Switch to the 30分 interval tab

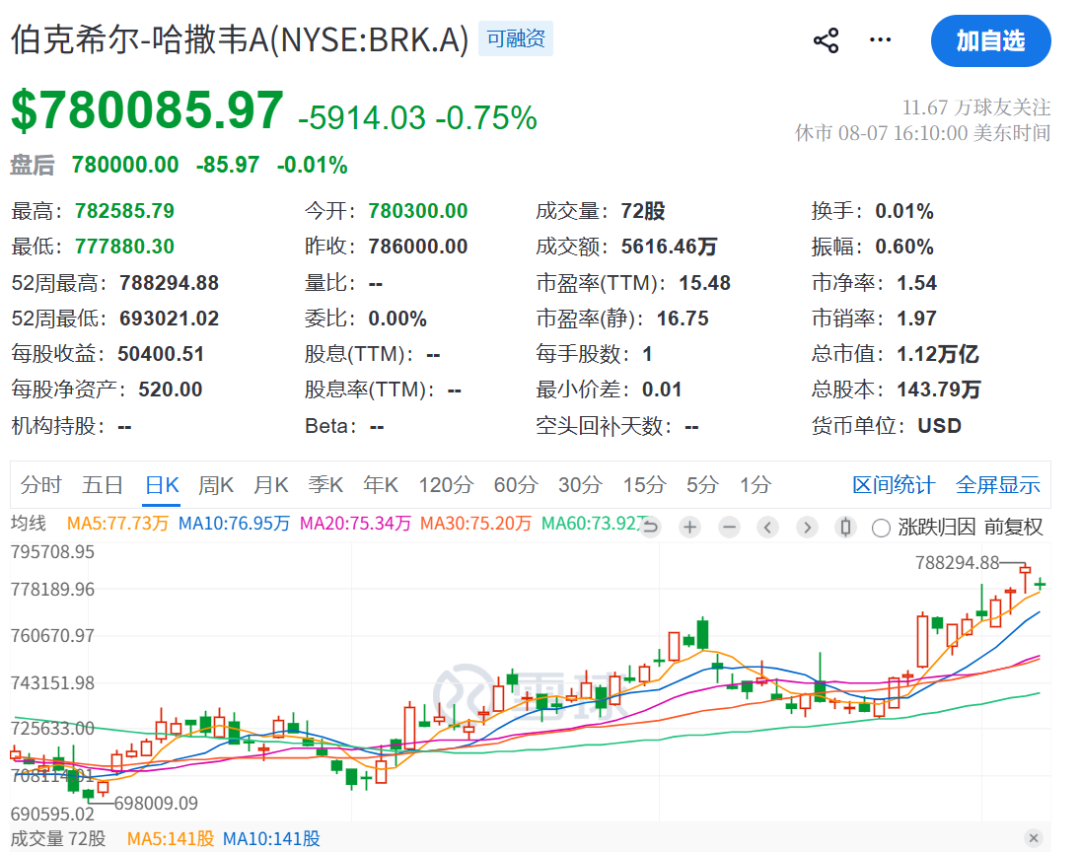580,485
